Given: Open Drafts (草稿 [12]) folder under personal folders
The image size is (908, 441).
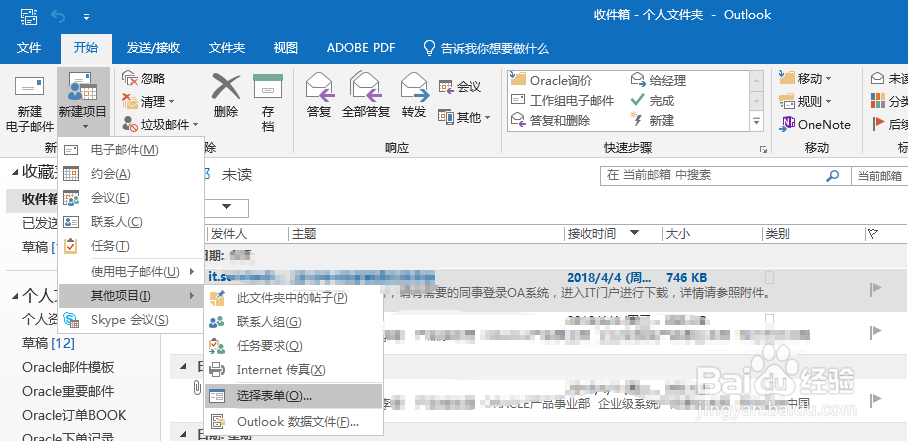Looking at the screenshot, I should [x=48, y=343].
